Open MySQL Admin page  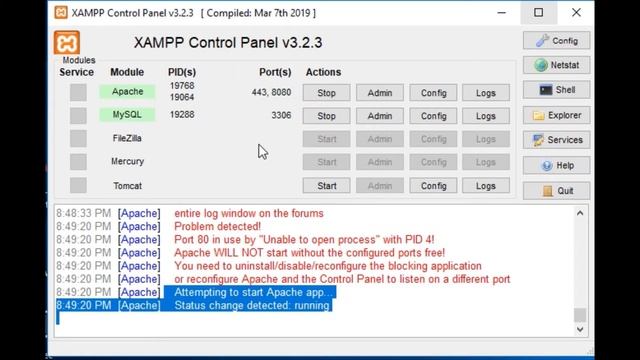point(380,116)
